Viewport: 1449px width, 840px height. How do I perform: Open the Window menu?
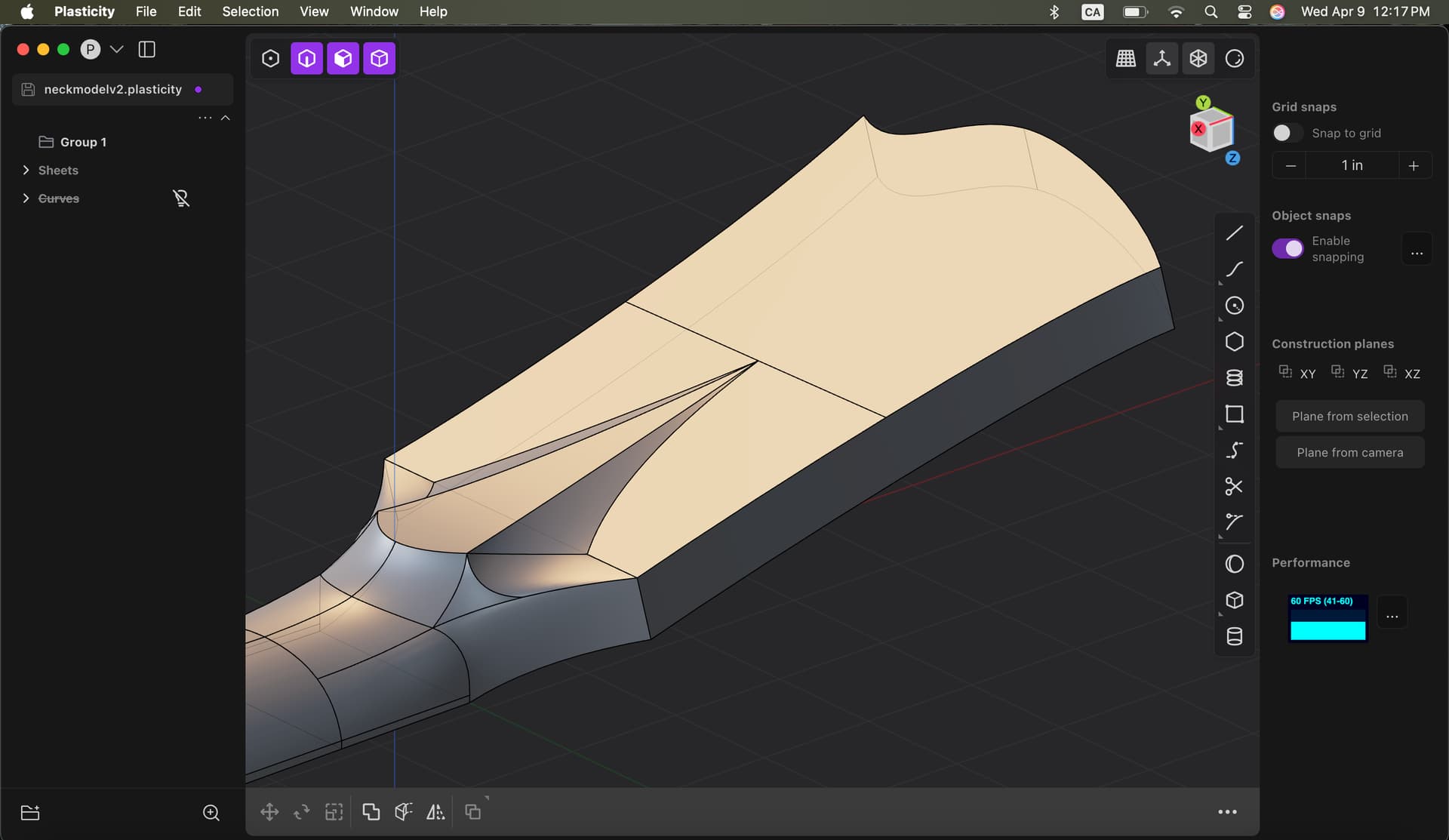(x=374, y=11)
